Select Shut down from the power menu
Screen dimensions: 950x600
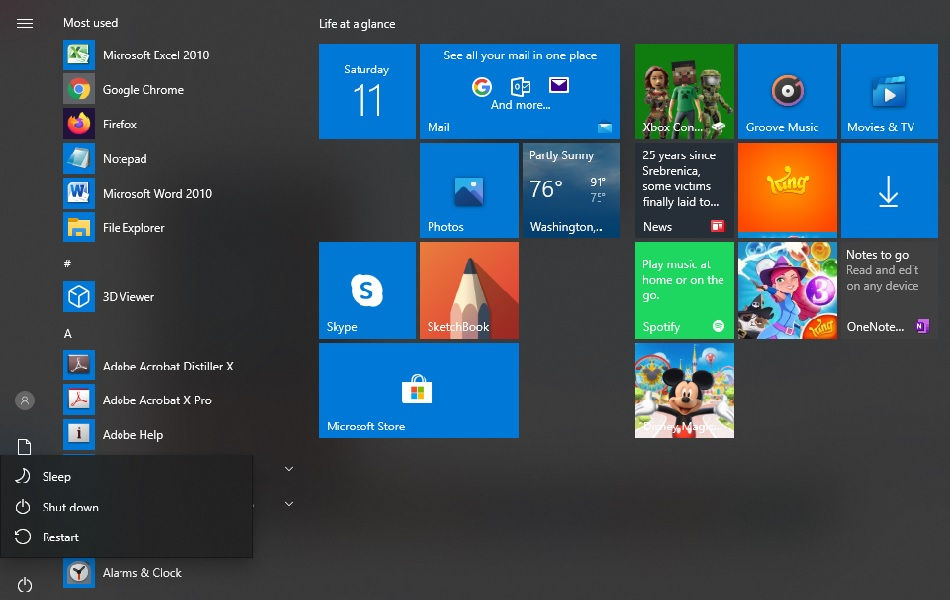point(126,507)
